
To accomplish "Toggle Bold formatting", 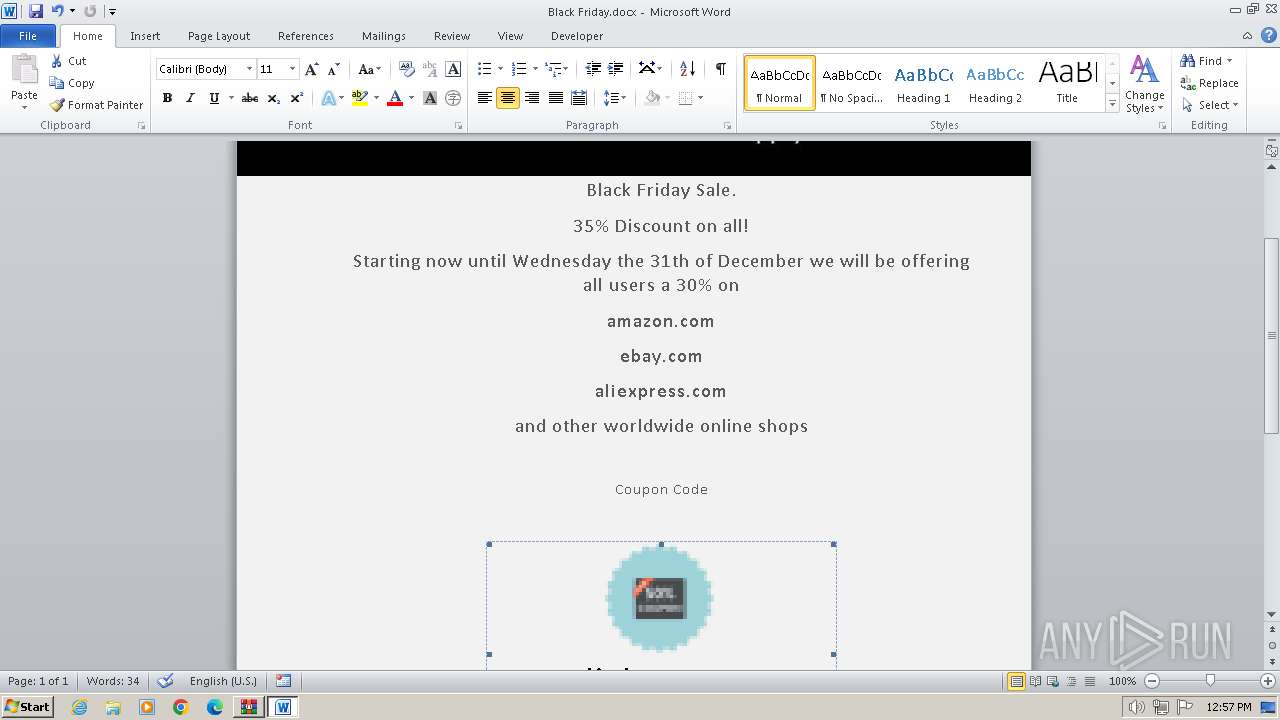I will 167,98.
